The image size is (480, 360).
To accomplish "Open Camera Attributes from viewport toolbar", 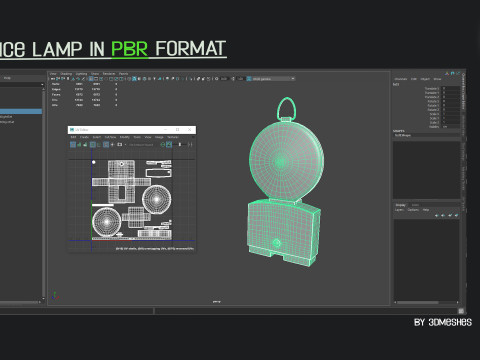I will 63,79.
